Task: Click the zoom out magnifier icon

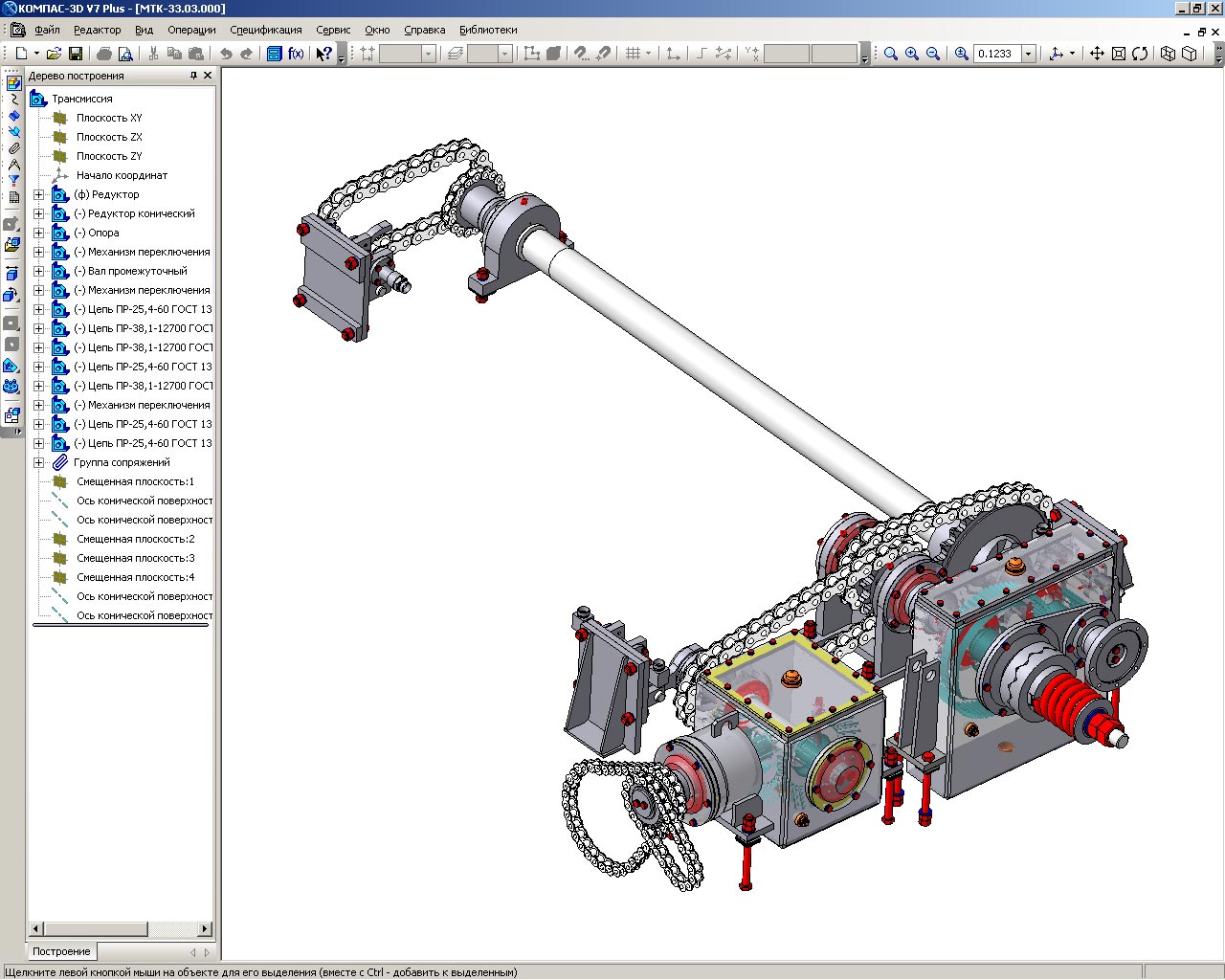Action: [x=933, y=54]
